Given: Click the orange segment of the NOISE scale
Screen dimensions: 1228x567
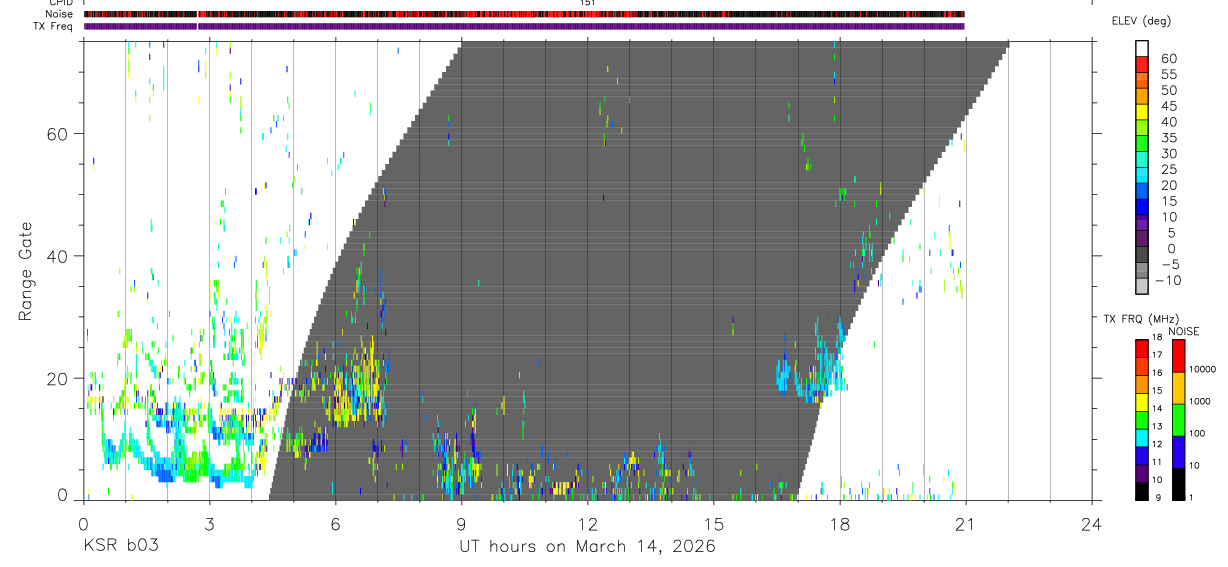Looking at the screenshot, I should pyautogui.click(x=1178, y=387).
